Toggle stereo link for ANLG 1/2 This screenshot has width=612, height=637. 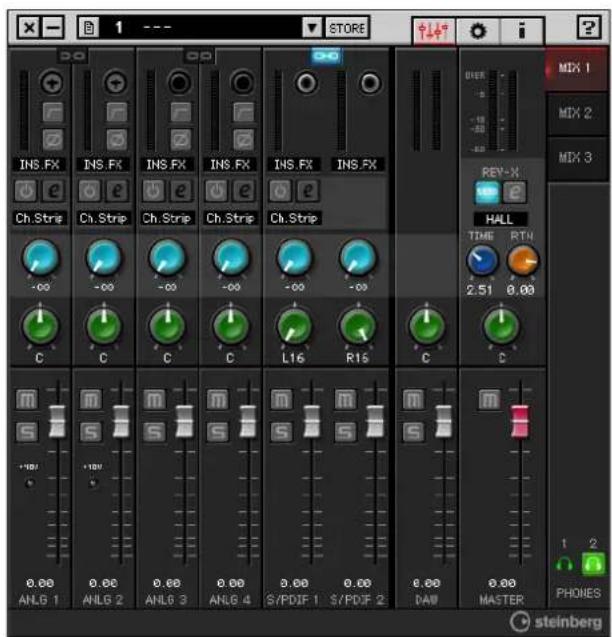tap(72, 56)
